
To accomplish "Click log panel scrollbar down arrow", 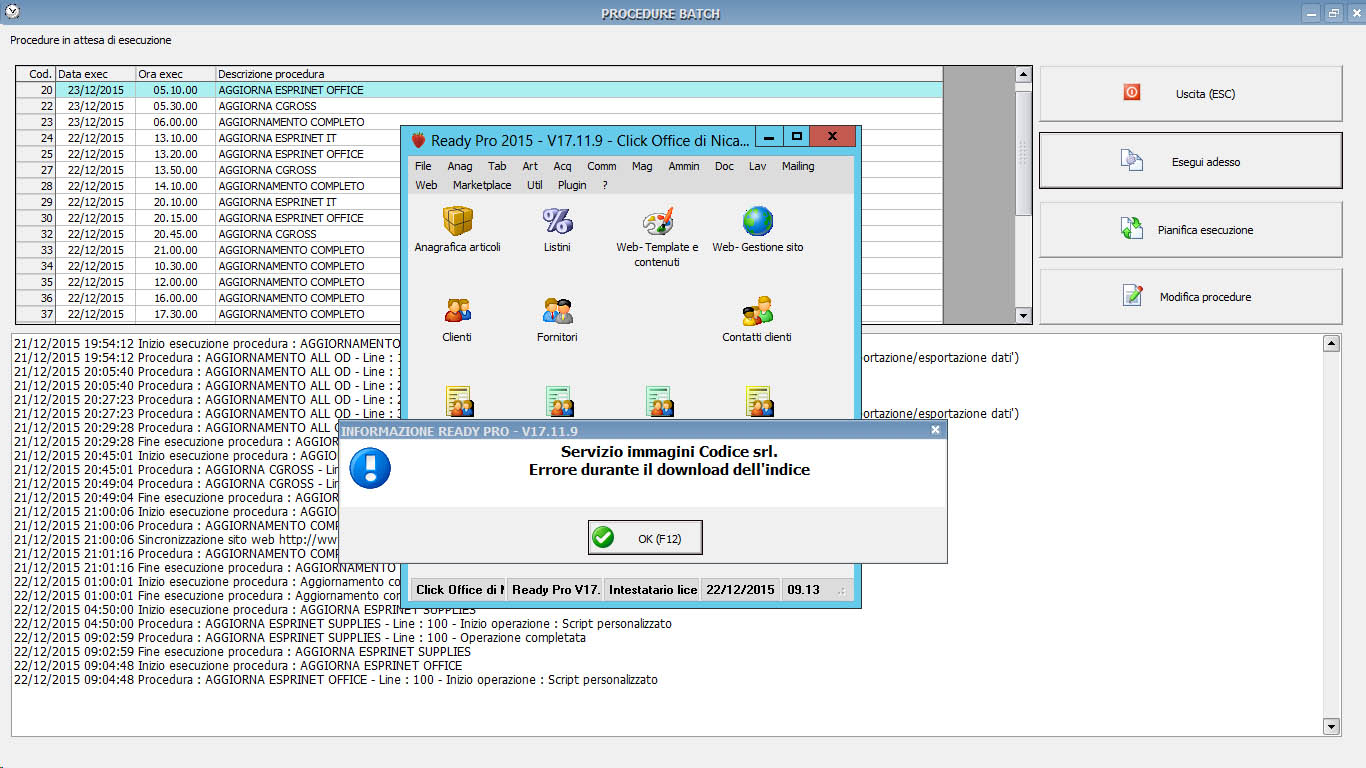I will (x=1331, y=727).
